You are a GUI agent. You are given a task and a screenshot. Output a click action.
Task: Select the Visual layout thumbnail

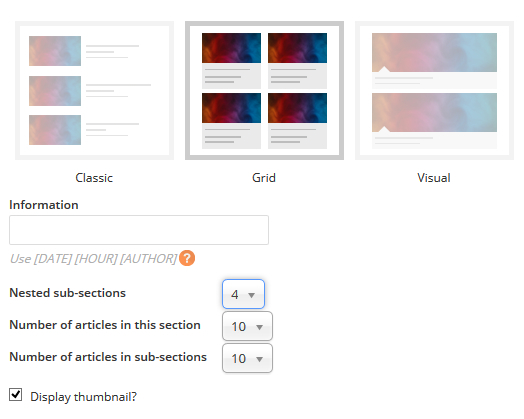pyautogui.click(x=434, y=91)
